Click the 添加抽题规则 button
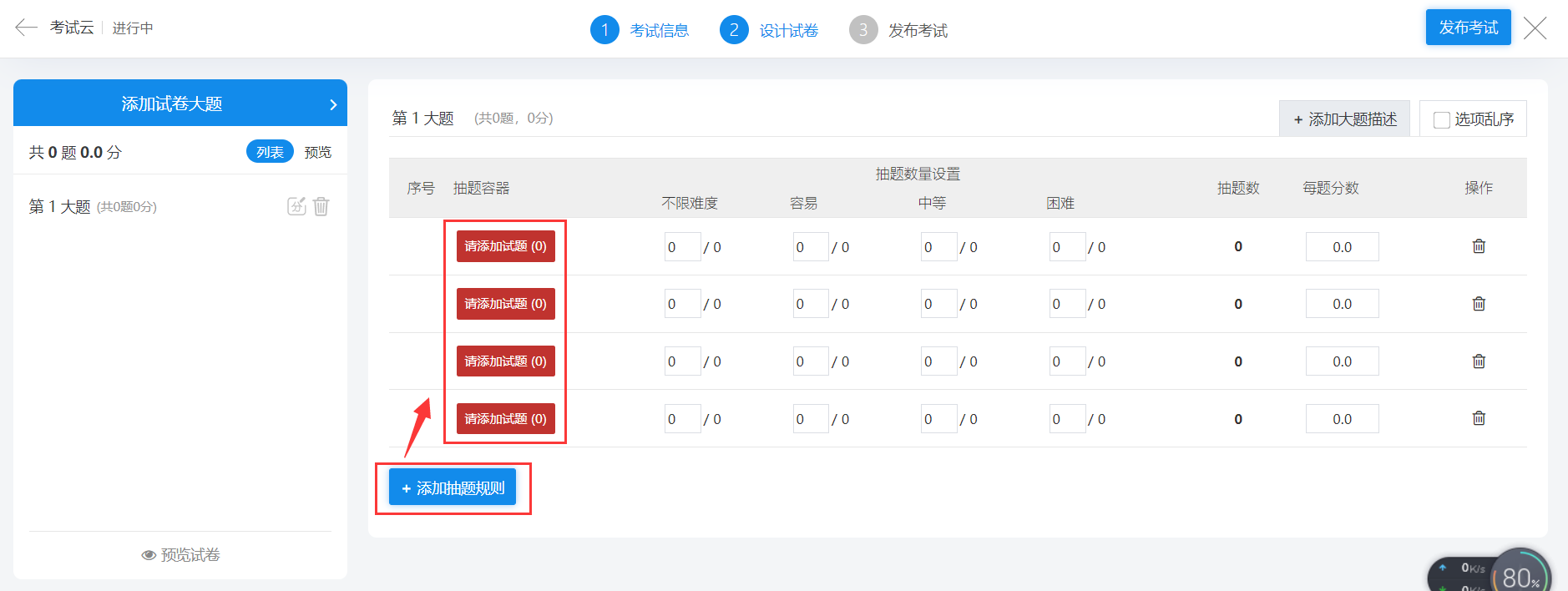 pos(453,488)
